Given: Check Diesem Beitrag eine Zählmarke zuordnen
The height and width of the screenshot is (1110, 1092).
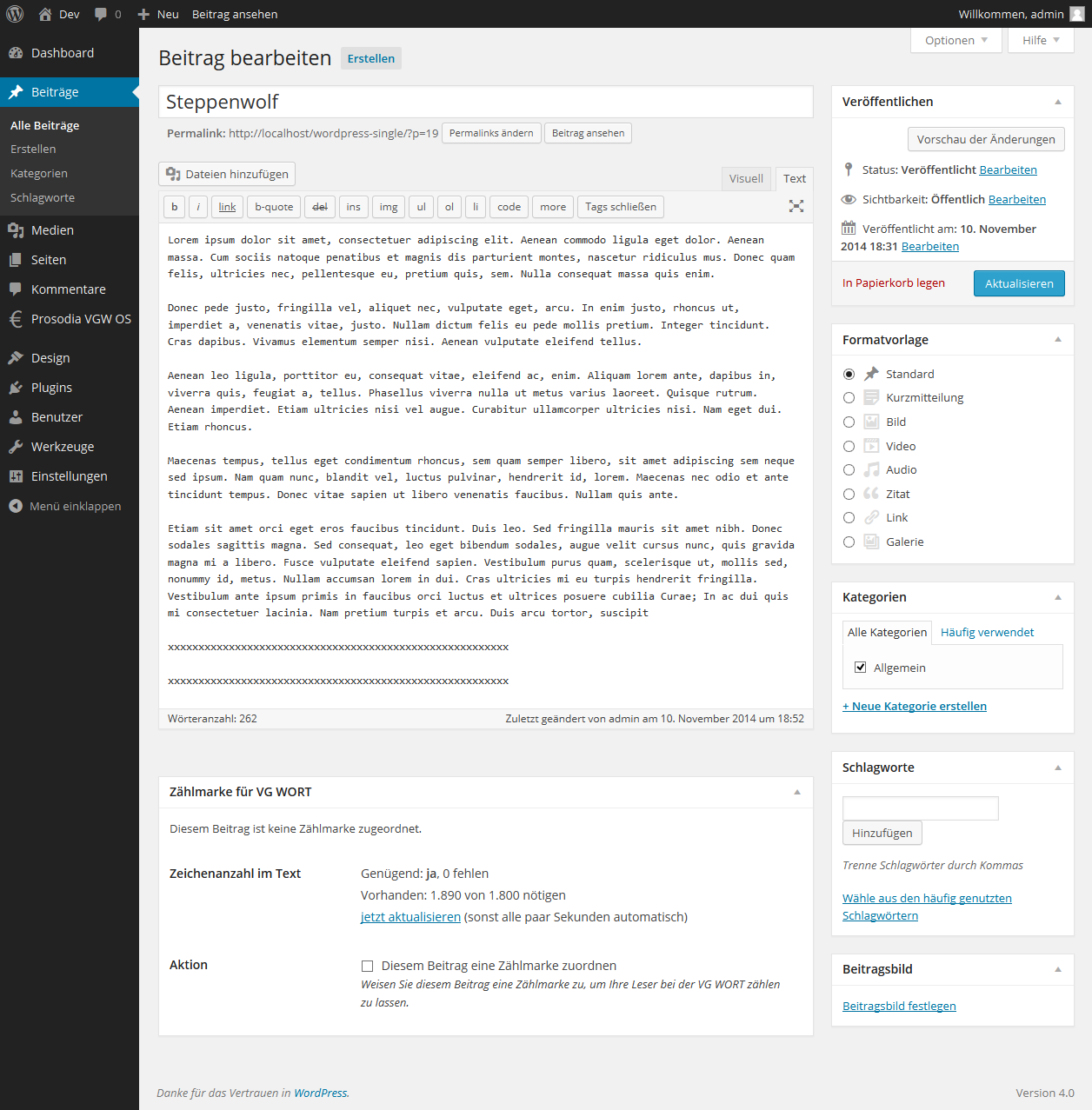Looking at the screenshot, I should coord(368,966).
